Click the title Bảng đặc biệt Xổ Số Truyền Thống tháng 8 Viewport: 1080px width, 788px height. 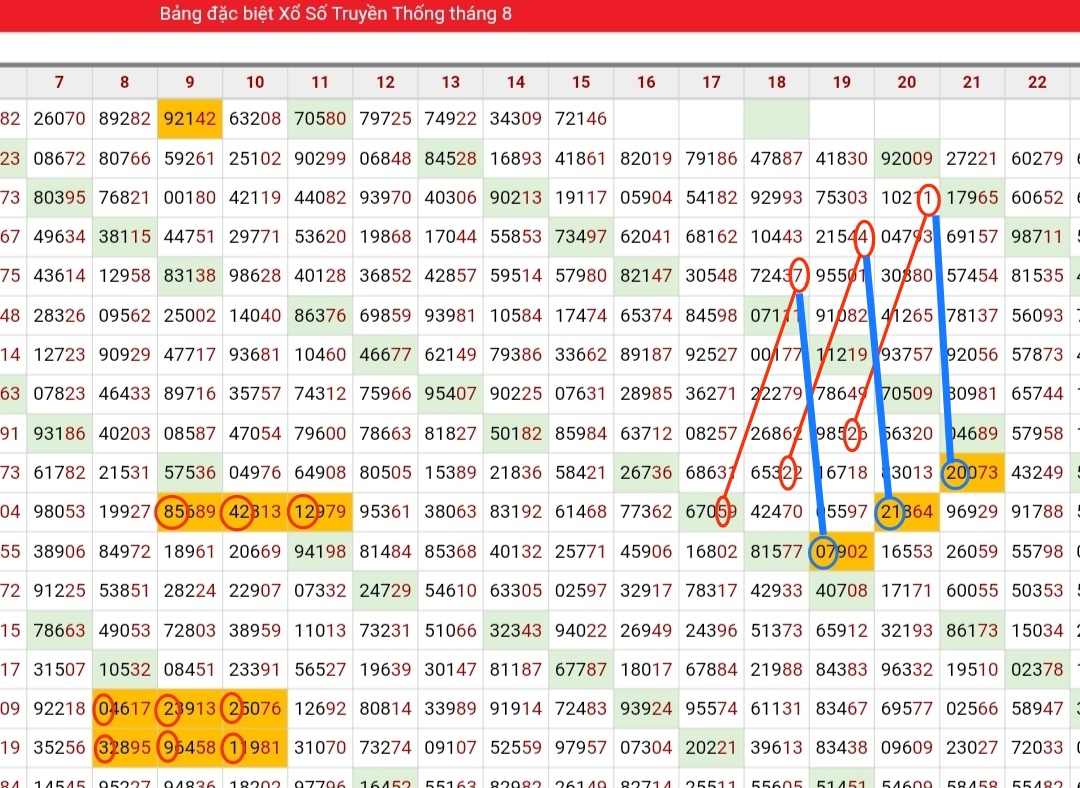(x=336, y=15)
